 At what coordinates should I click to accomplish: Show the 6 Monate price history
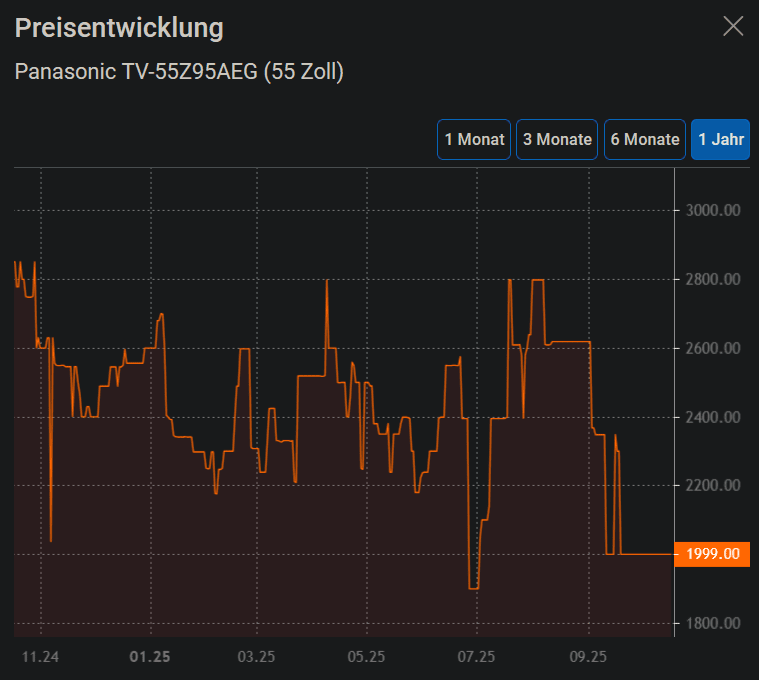coord(645,139)
